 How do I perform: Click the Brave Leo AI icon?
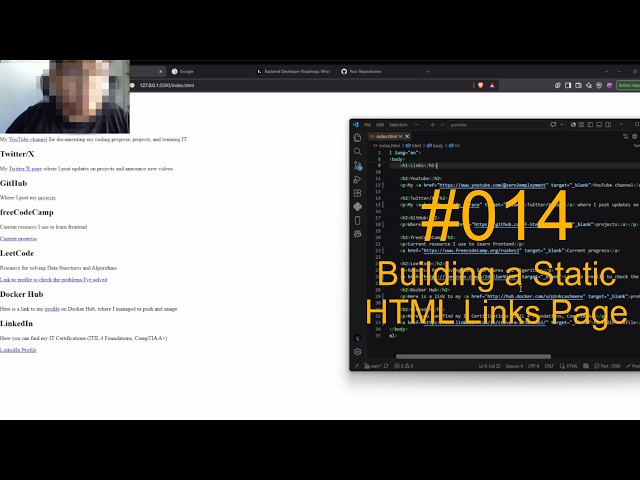[x=589, y=85]
